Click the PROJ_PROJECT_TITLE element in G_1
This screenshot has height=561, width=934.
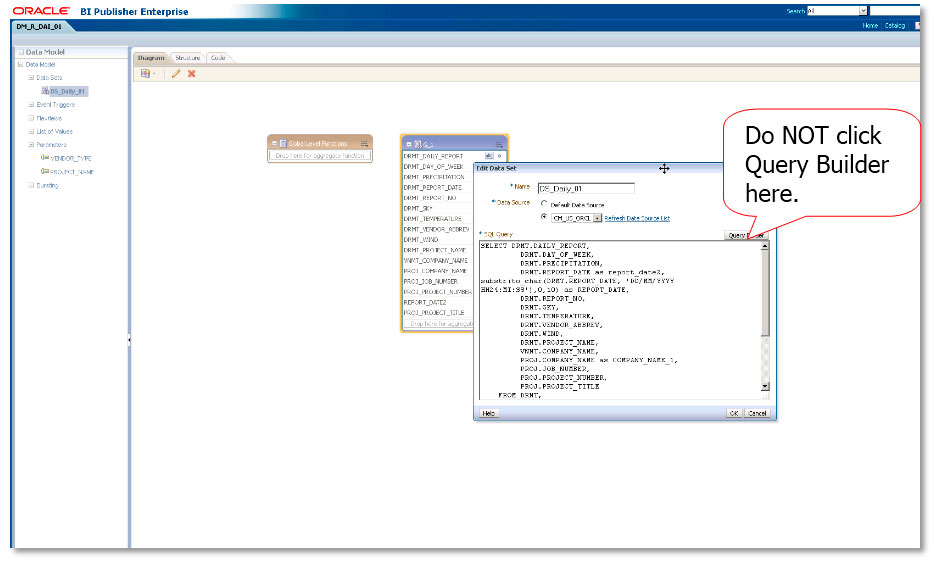[434, 313]
